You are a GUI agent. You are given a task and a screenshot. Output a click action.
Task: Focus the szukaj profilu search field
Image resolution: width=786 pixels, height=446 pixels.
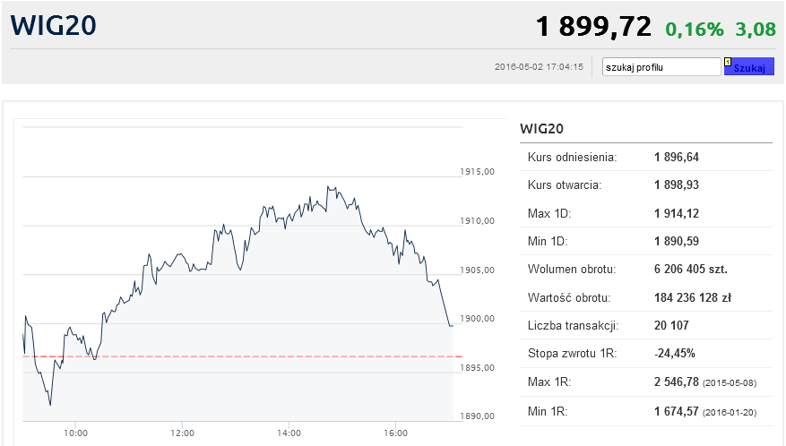(661, 67)
